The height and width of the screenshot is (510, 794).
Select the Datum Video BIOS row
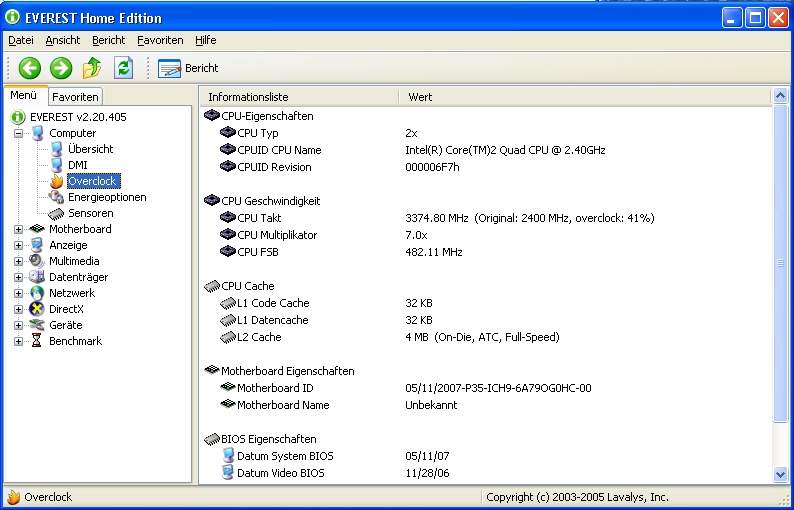click(486, 473)
